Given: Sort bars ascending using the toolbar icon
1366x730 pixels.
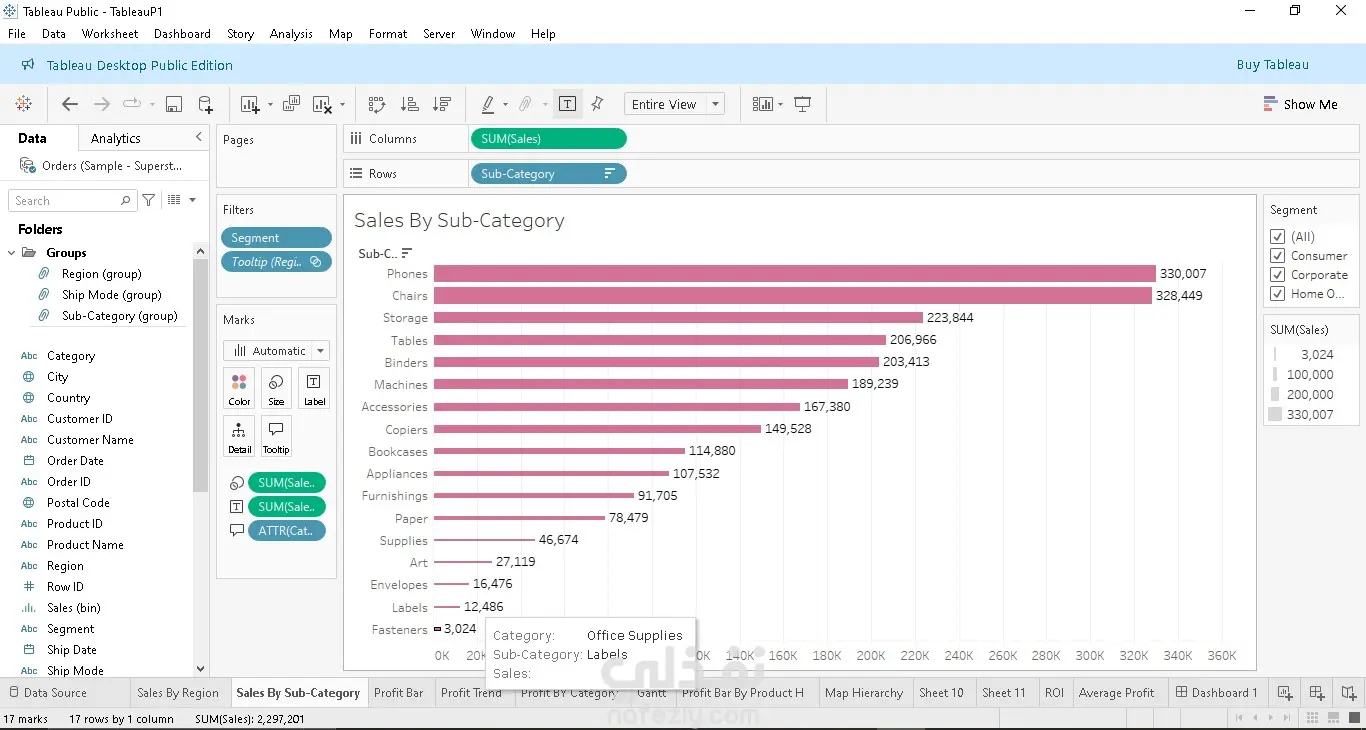Looking at the screenshot, I should click(409, 104).
